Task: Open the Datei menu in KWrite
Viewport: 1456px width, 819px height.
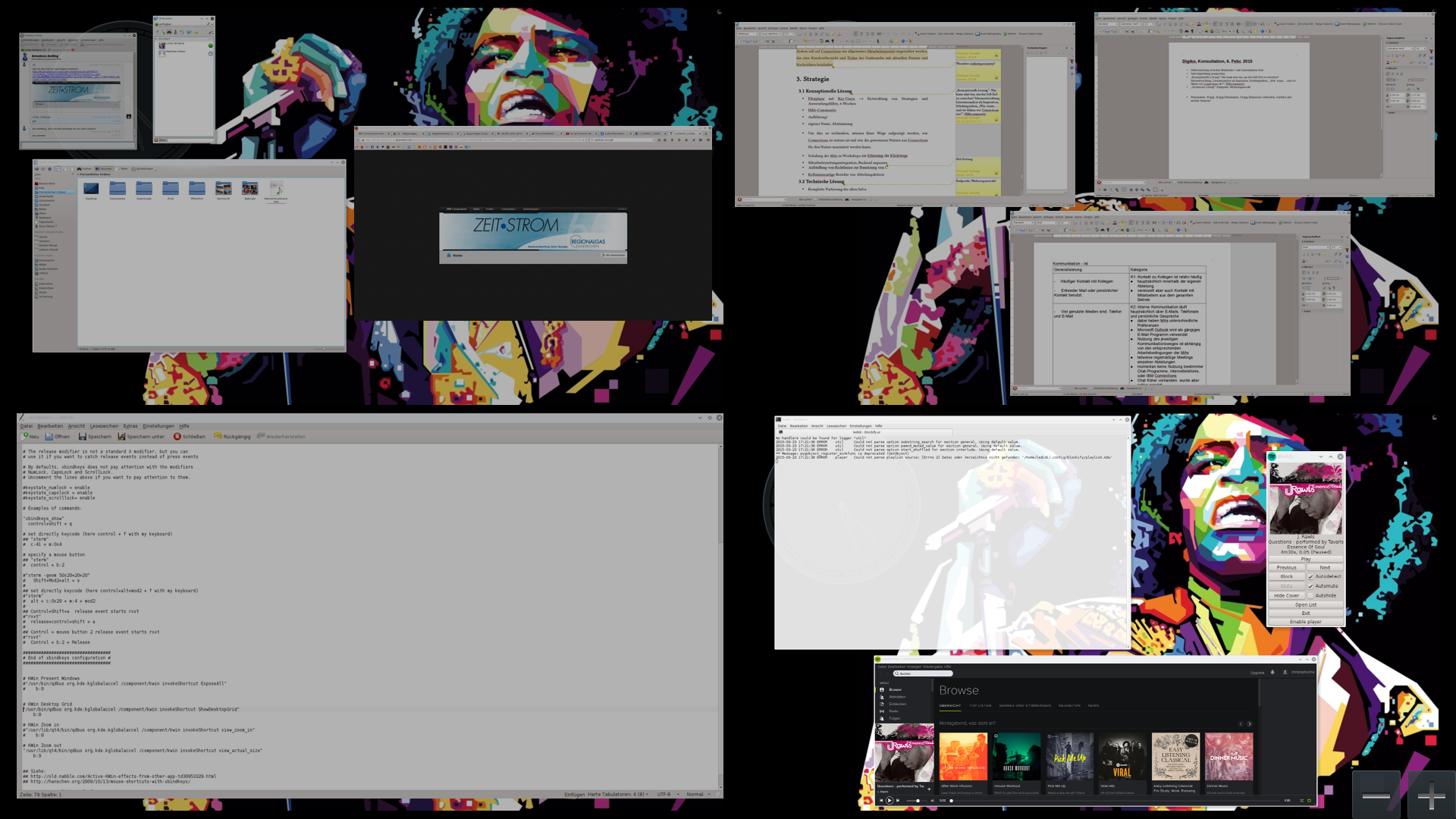Action: (x=27, y=426)
